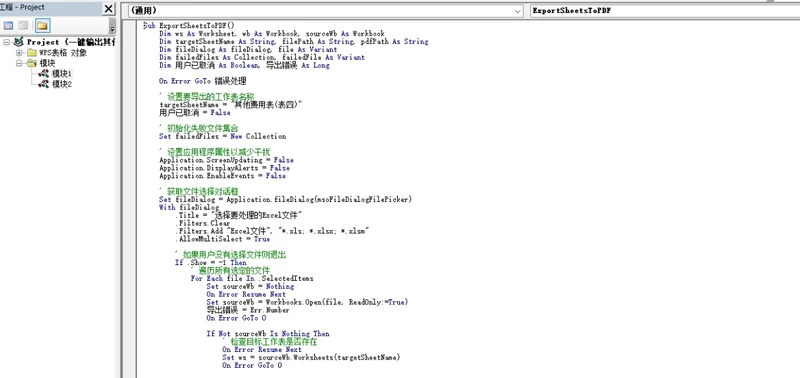Click the Dim 用户已取消 As Boolean line
The height and width of the screenshot is (378, 800).
(x=244, y=65)
